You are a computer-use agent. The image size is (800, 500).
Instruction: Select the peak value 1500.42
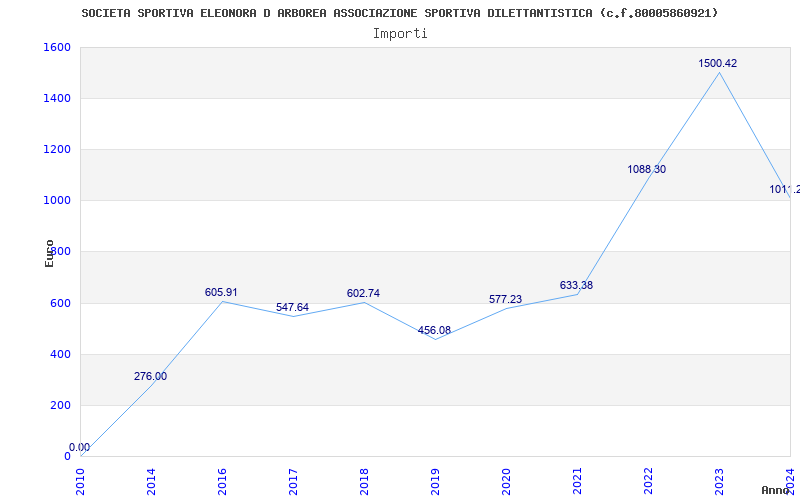(717, 64)
